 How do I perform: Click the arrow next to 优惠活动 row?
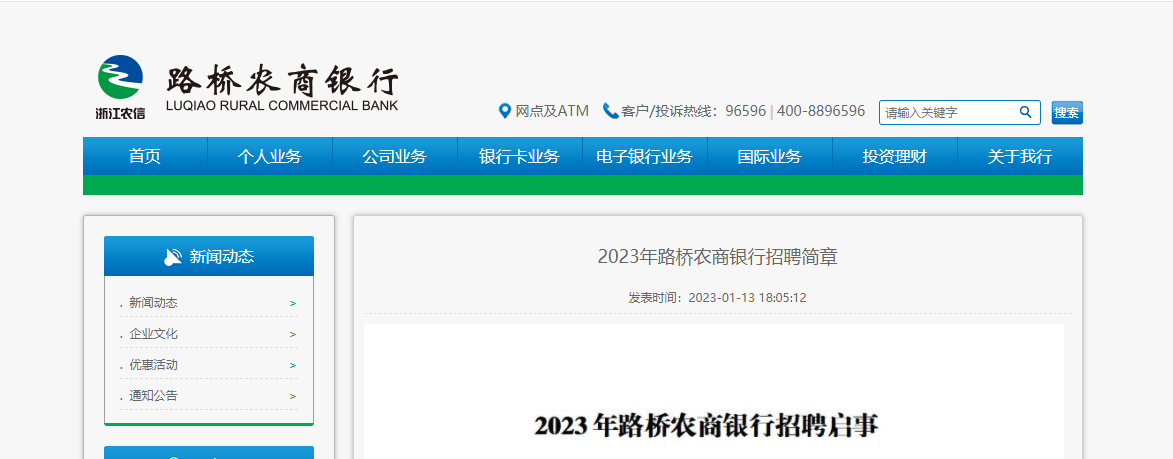point(293,366)
